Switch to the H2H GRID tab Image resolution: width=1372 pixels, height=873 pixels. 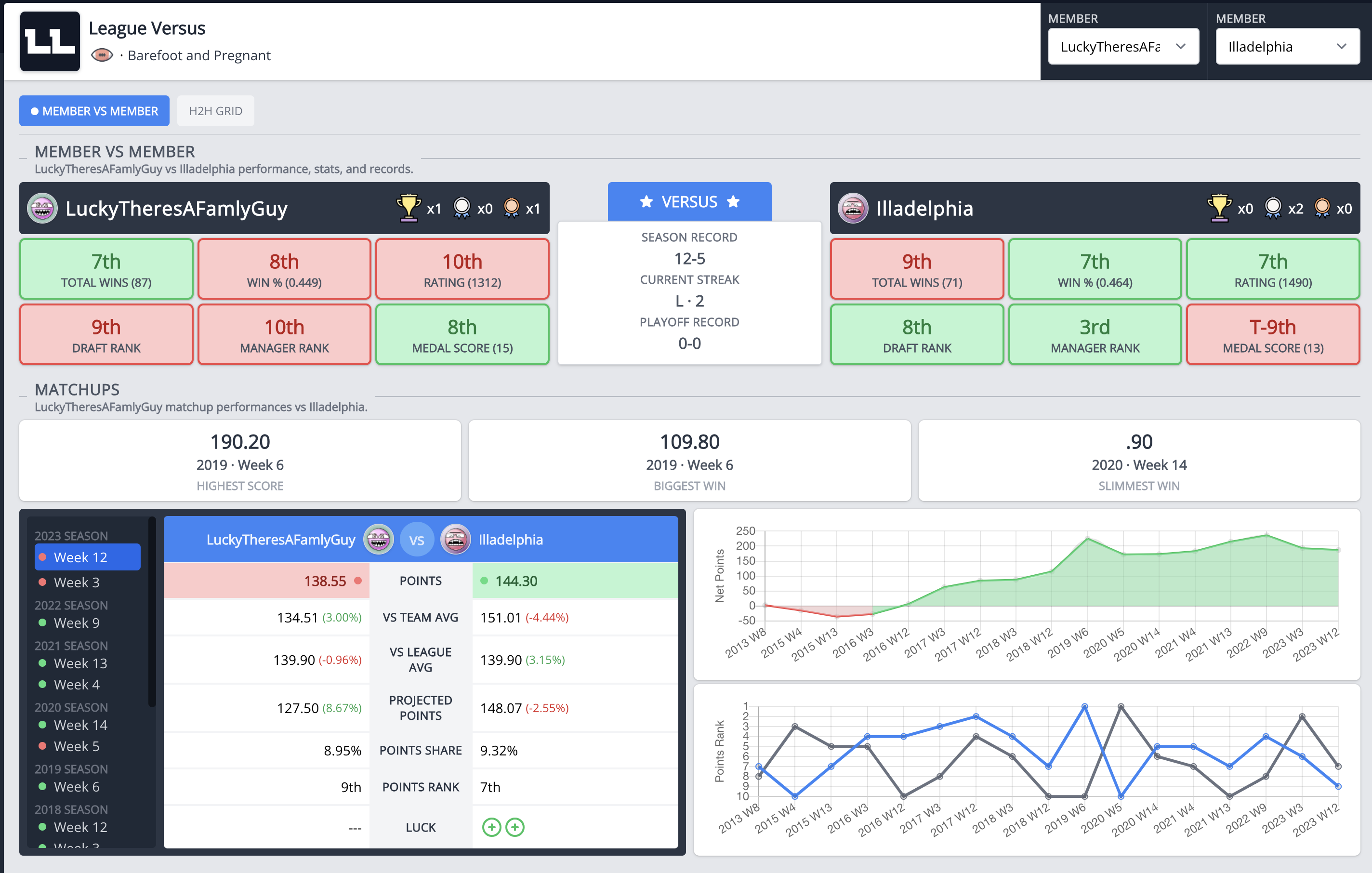point(215,110)
